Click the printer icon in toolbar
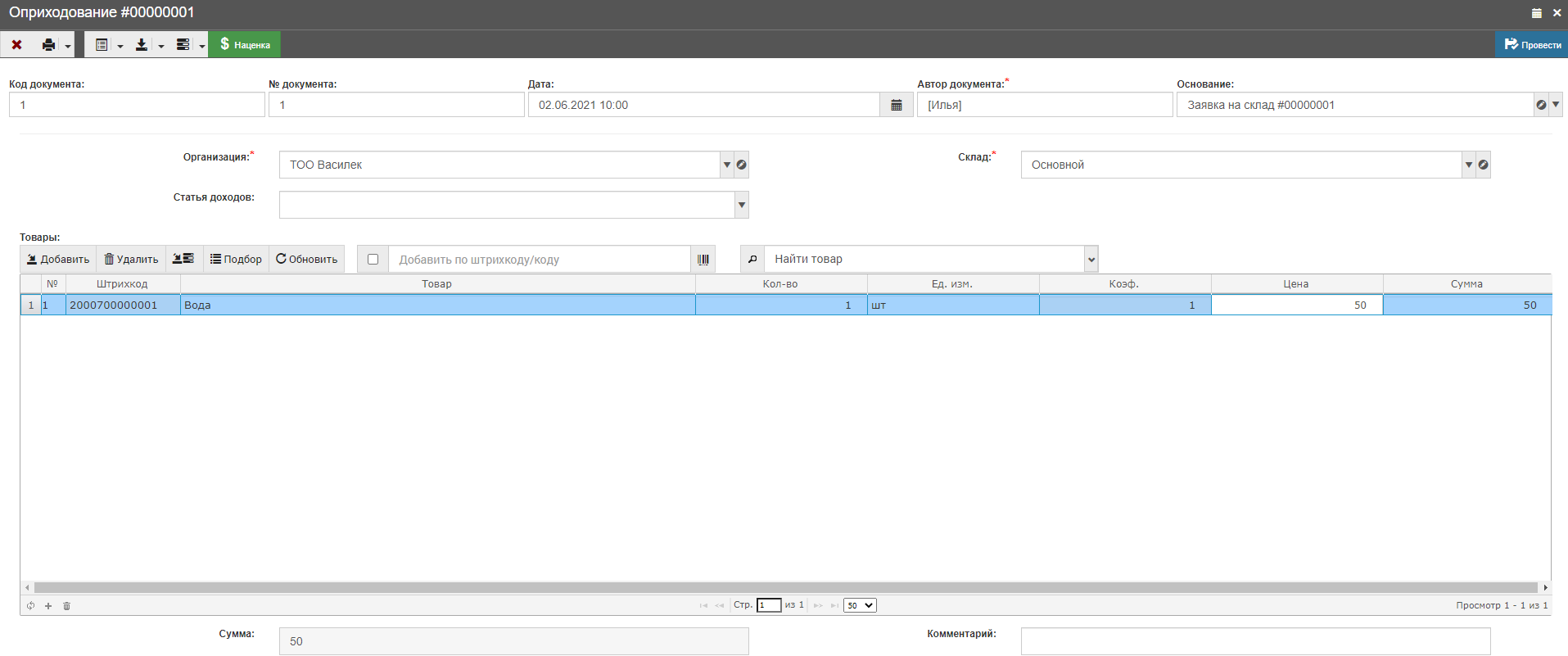 (49, 45)
